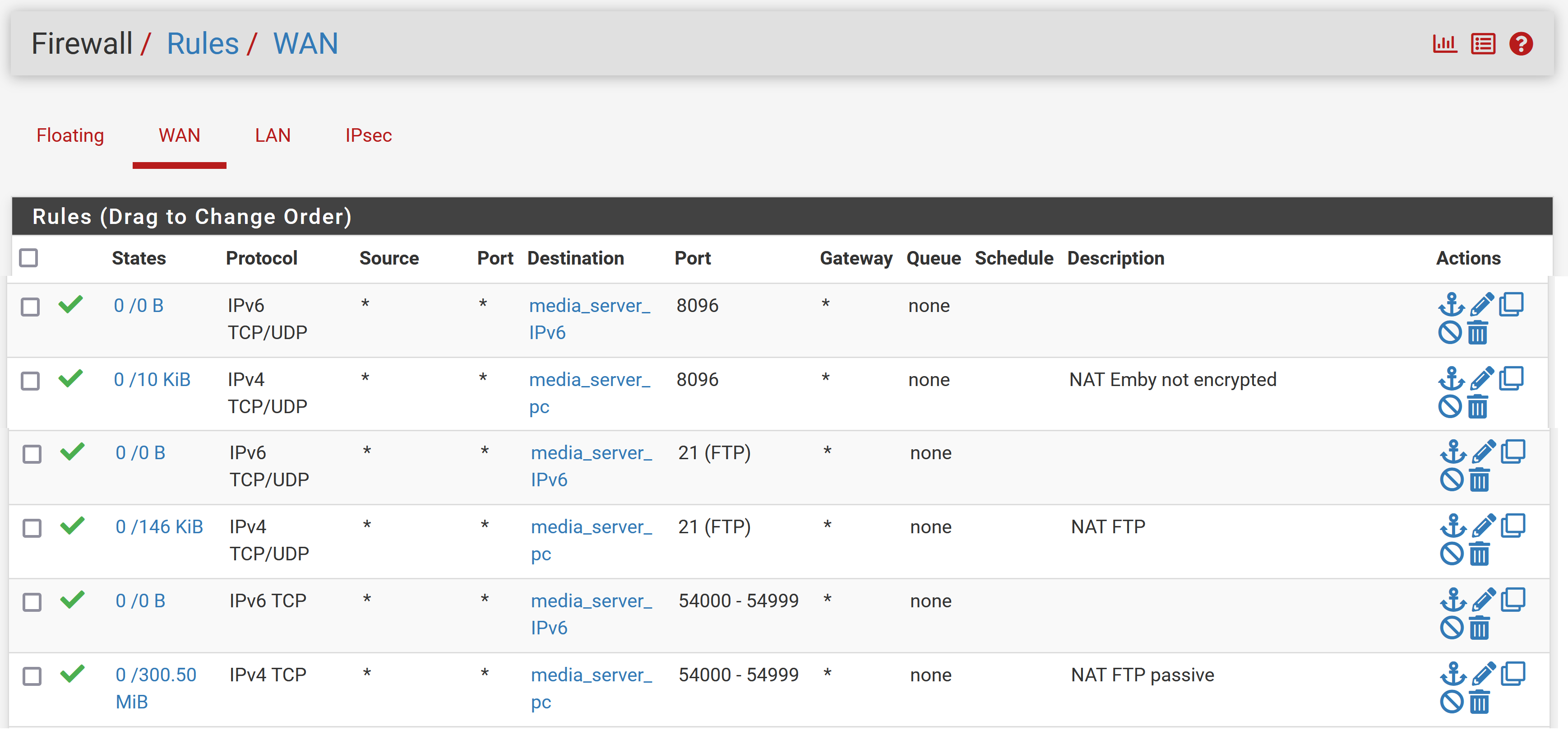Screen dimensions: 1568x731
Task: Open the IPsec tab
Action: 368,135
